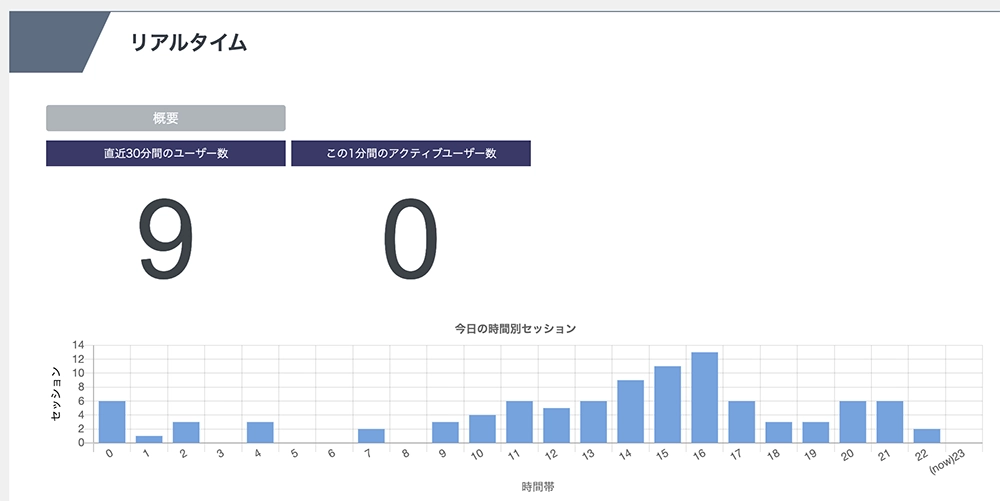Viewport: 1000px width, 501px height.
Task: Click the y-axis value 12
Action: pos(78,359)
